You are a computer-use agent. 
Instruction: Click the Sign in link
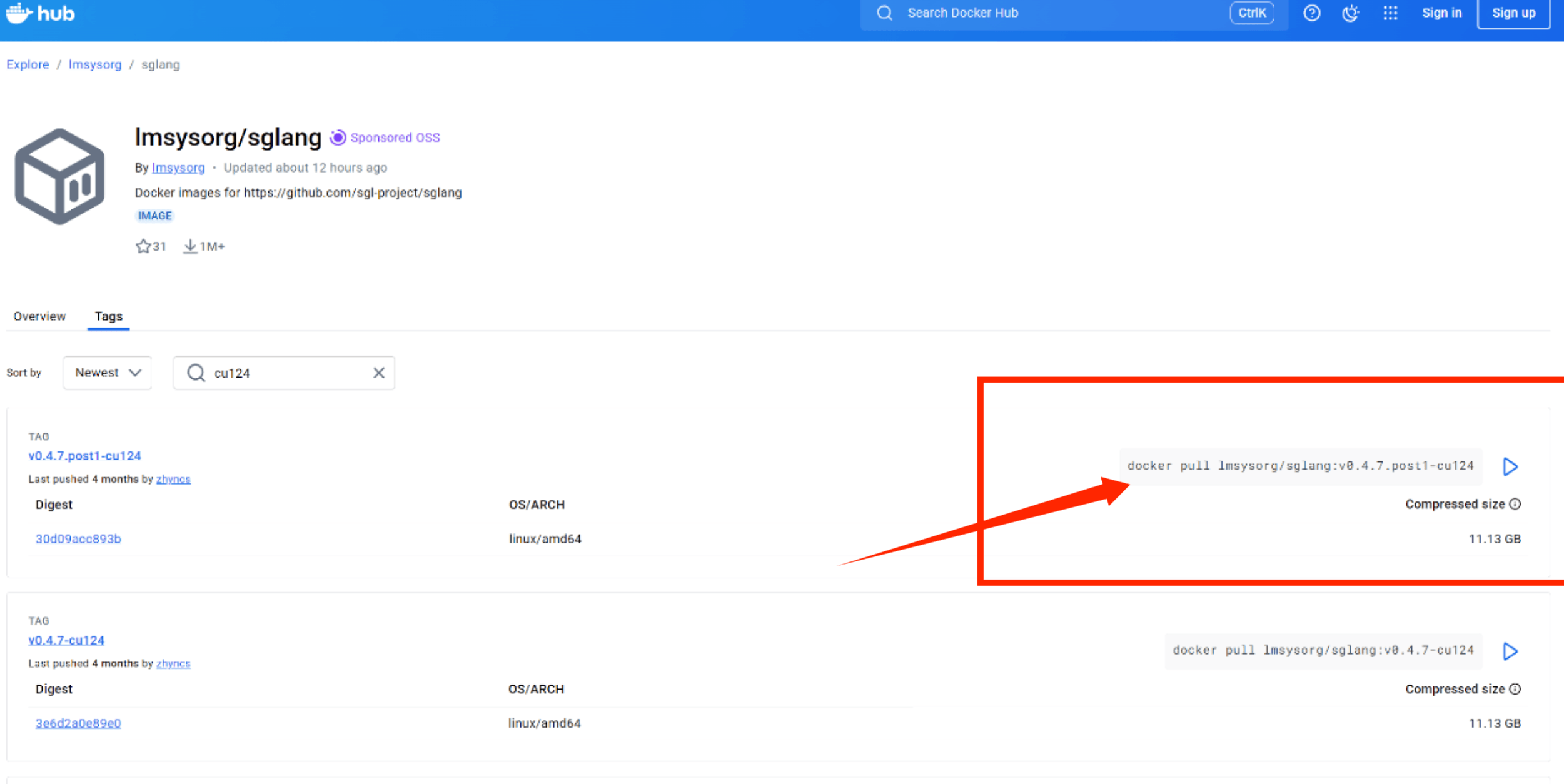tap(1441, 13)
